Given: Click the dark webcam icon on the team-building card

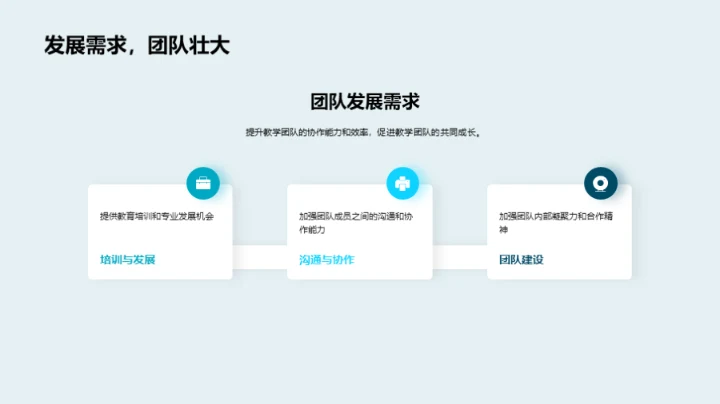Looking at the screenshot, I should 601,183.
